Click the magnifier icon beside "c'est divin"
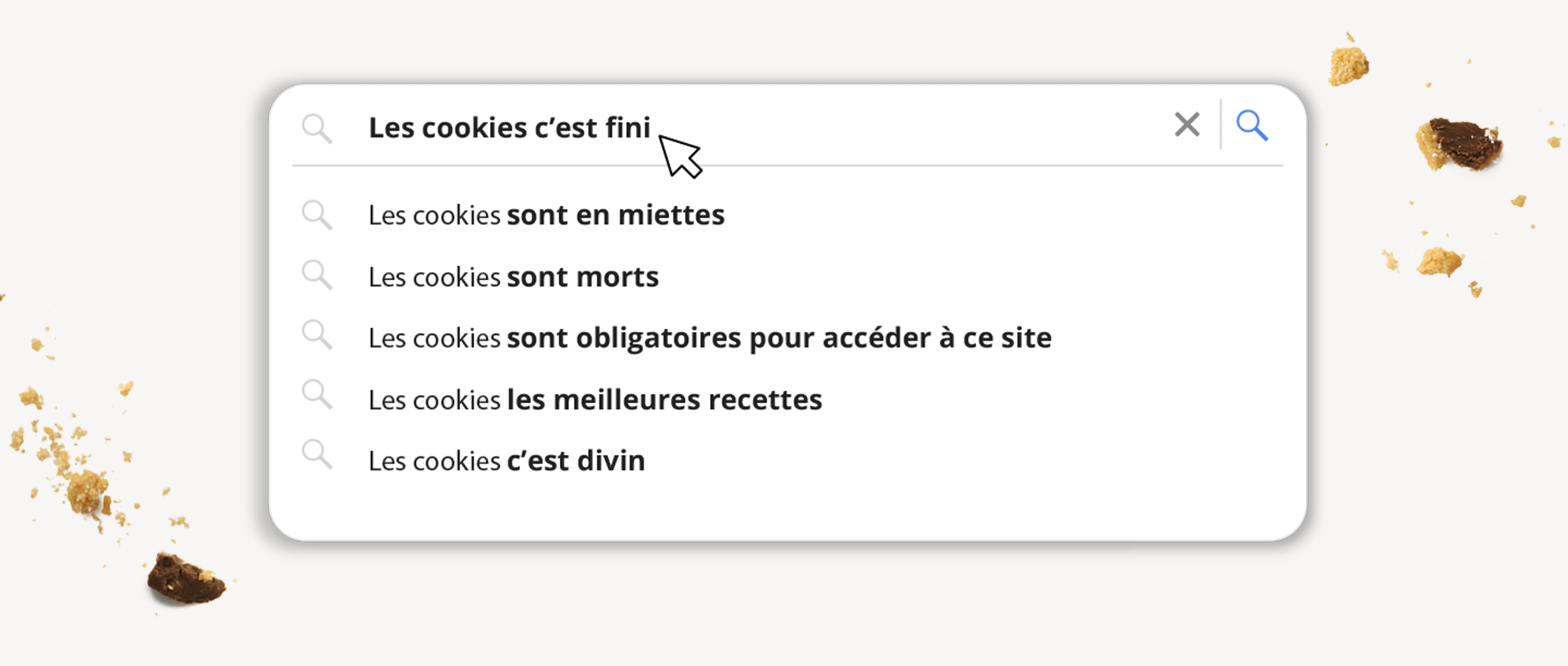This screenshot has width=1568, height=666. click(317, 455)
